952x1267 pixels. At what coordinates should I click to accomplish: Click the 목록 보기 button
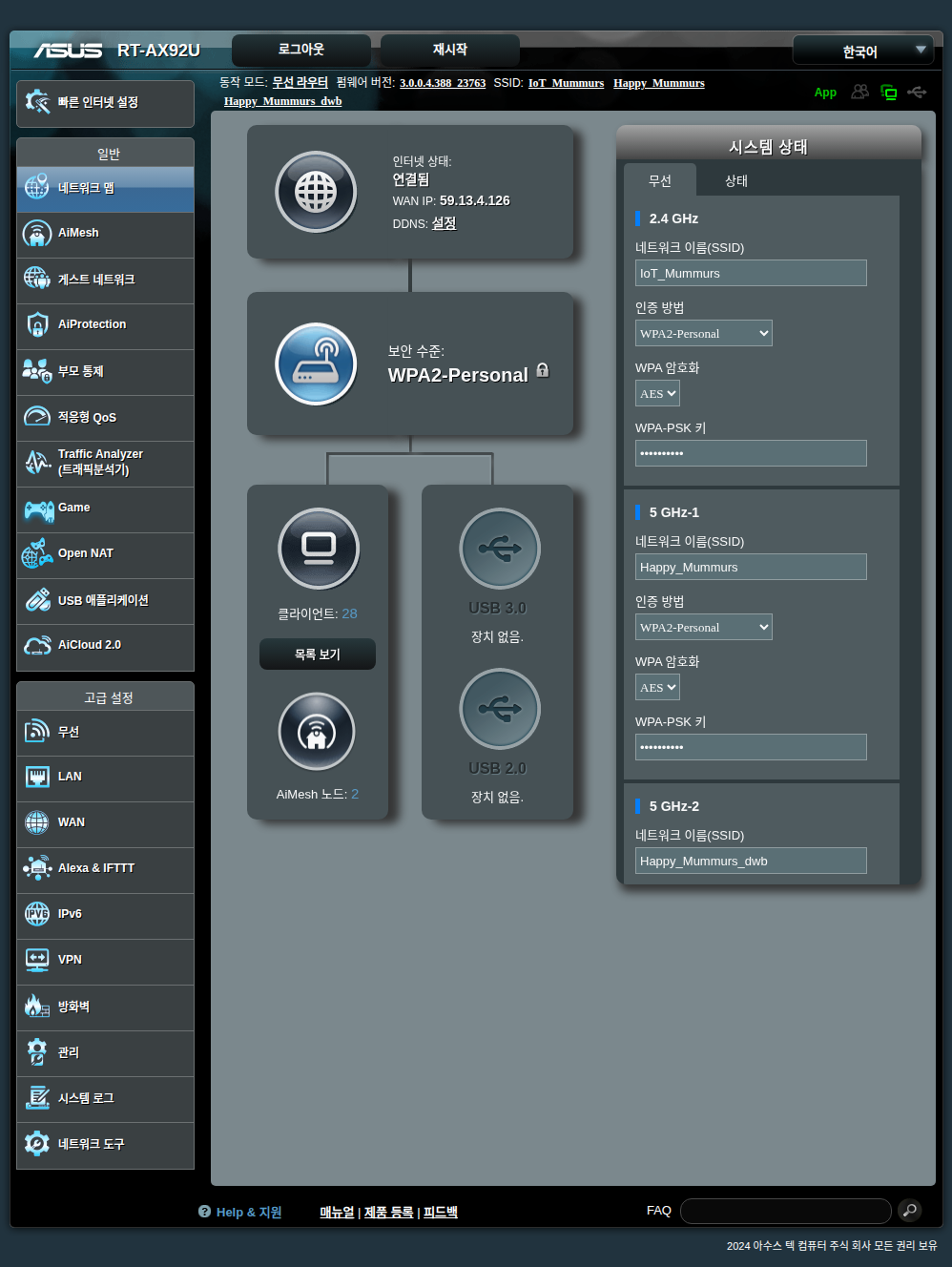tap(318, 654)
